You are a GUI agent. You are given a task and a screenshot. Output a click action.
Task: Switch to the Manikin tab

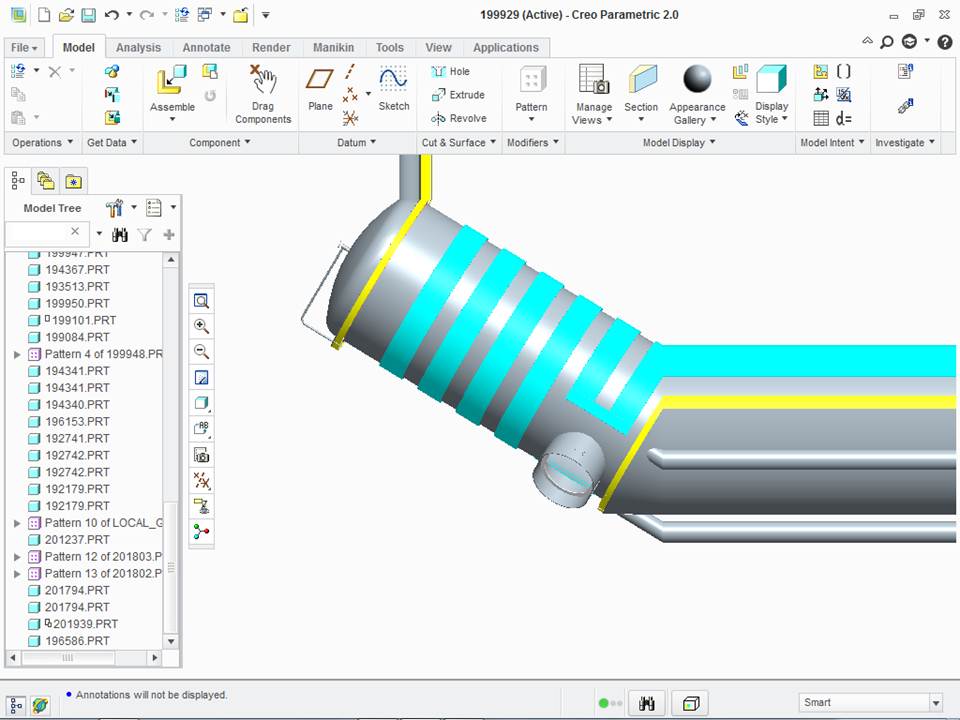(x=334, y=48)
